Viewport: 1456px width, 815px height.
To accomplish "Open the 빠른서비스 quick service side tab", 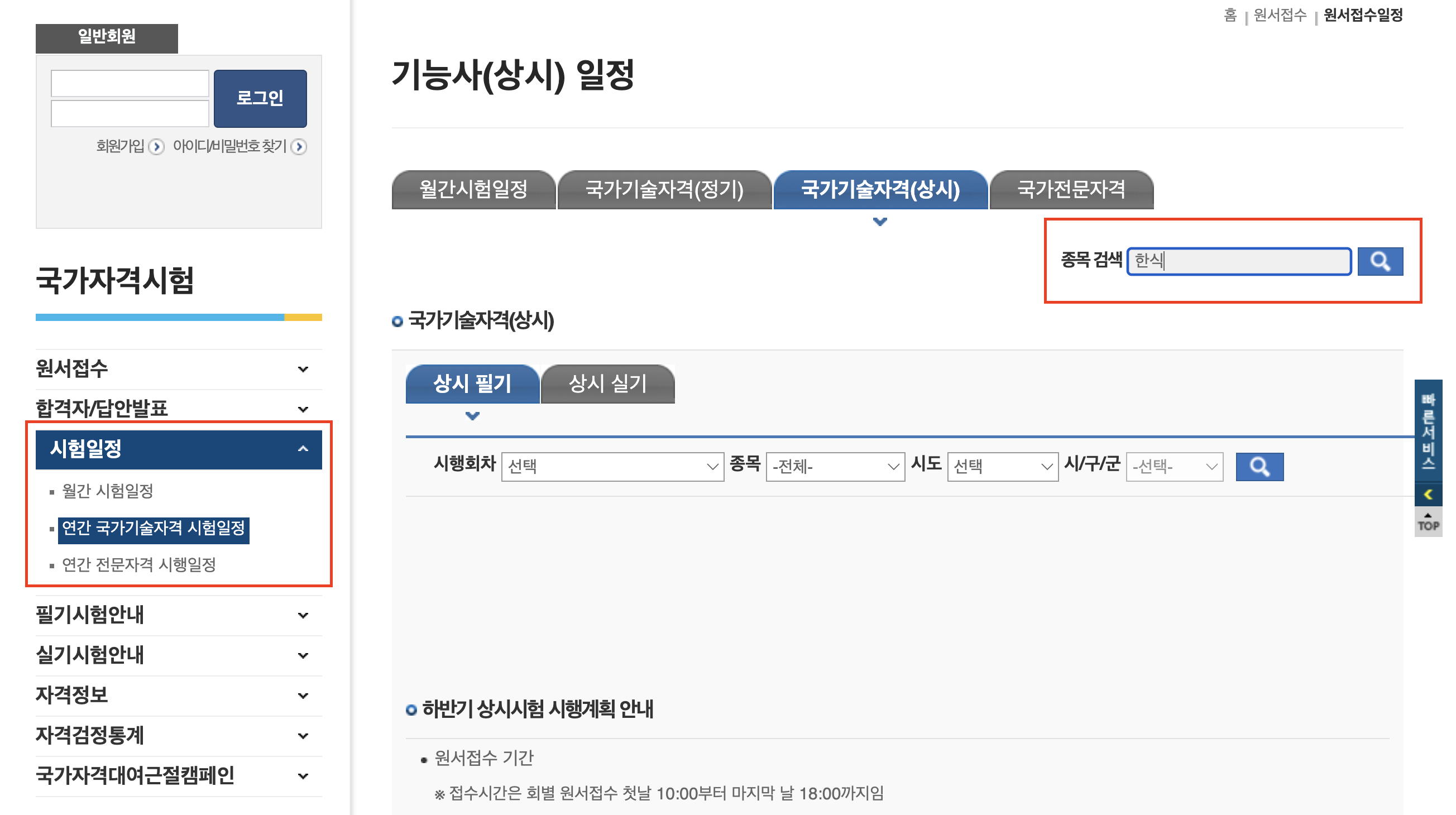I will [x=1428, y=432].
